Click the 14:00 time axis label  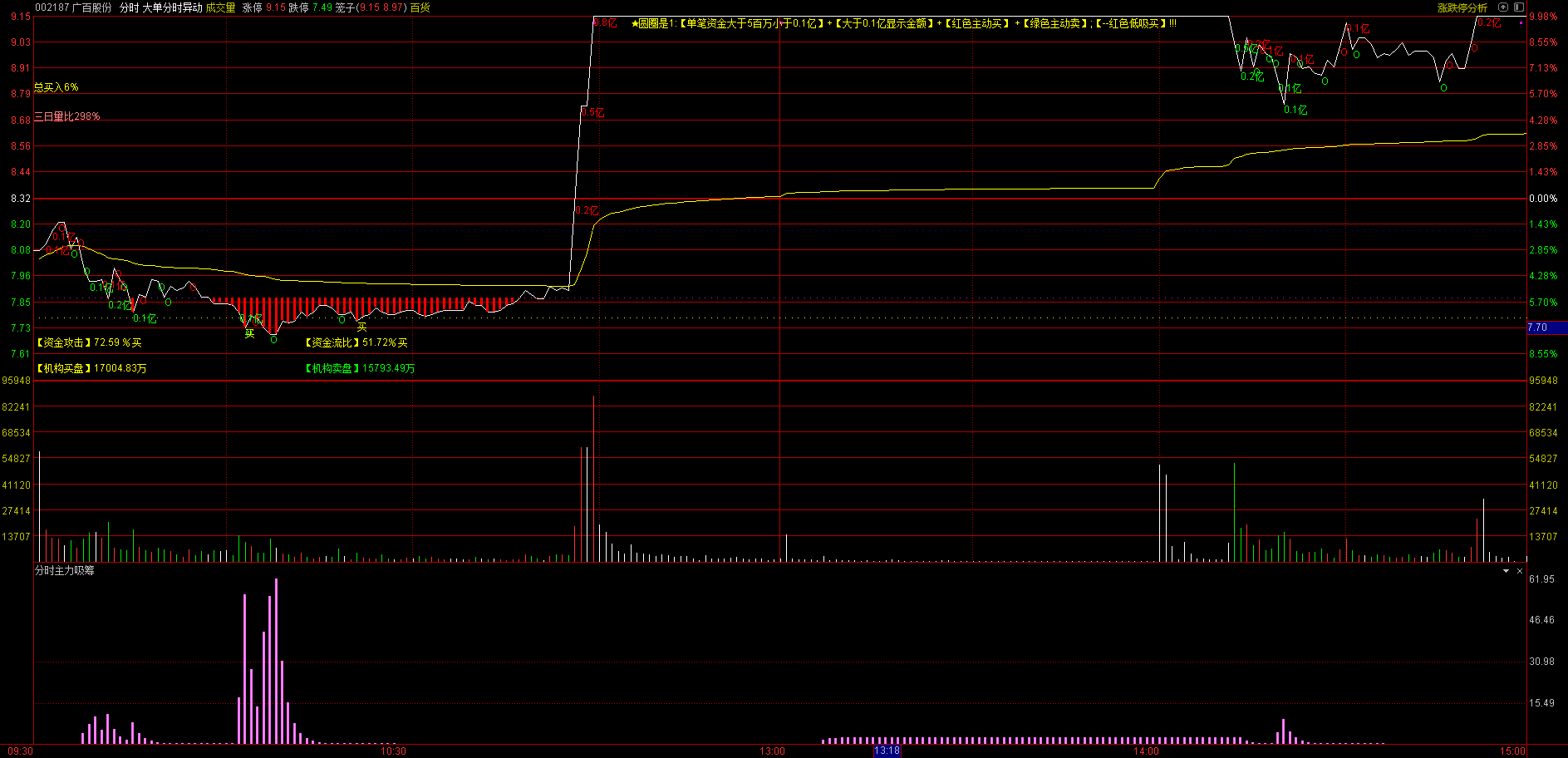click(x=1147, y=751)
